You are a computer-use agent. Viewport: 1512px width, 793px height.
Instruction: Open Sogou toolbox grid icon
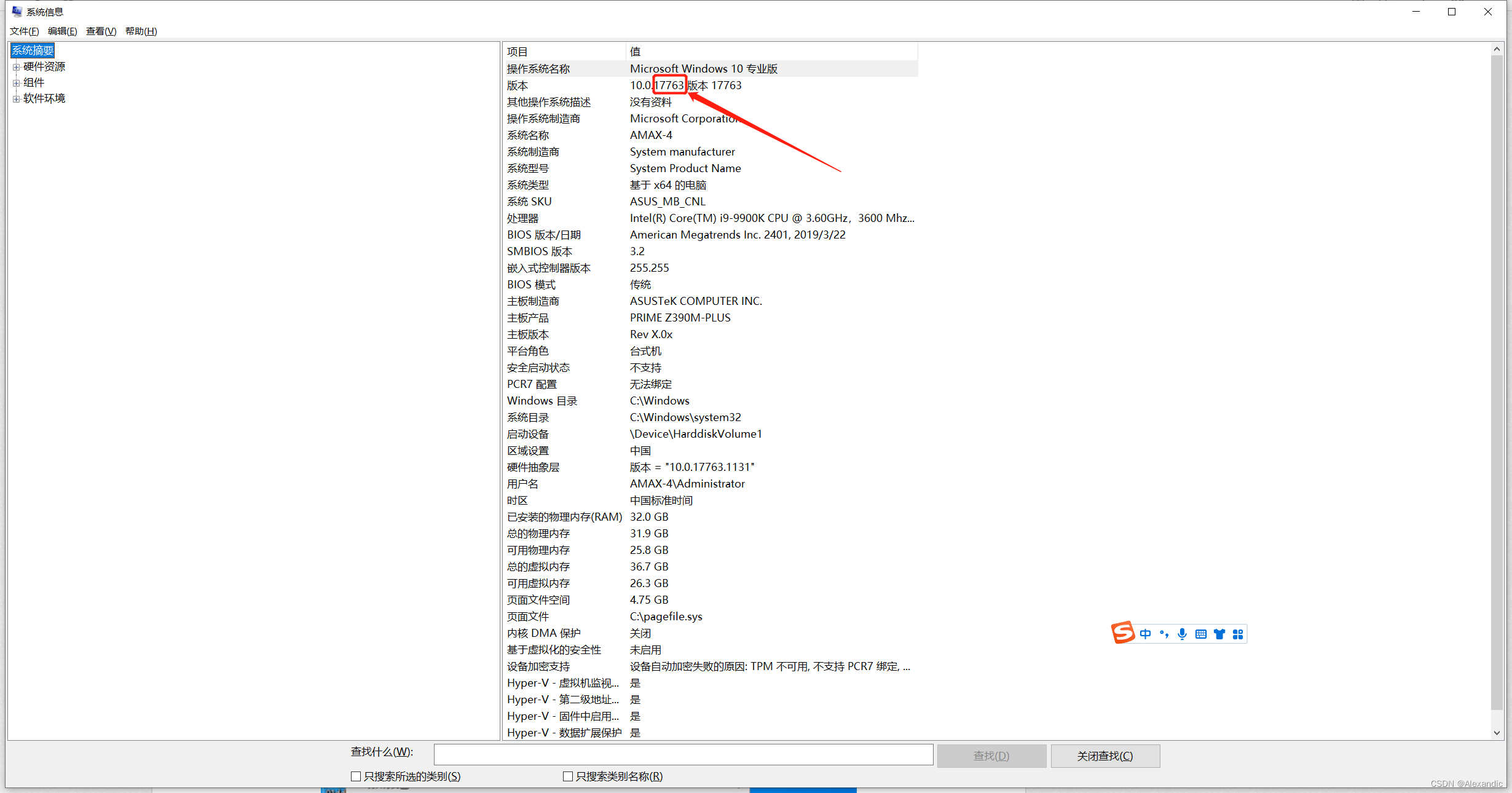1238,634
